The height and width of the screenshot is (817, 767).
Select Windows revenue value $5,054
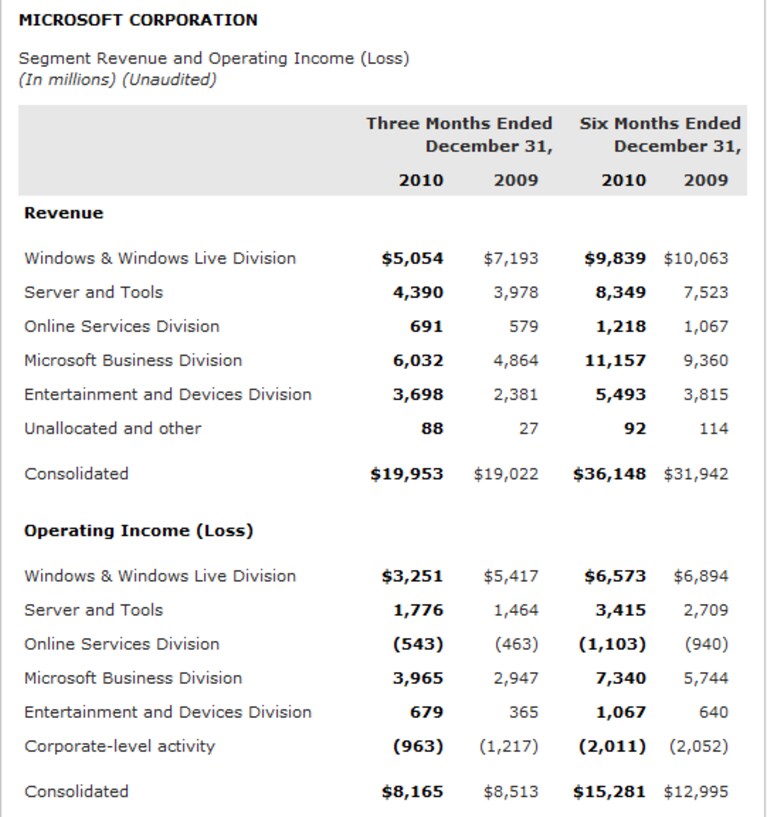tap(412, 258)
